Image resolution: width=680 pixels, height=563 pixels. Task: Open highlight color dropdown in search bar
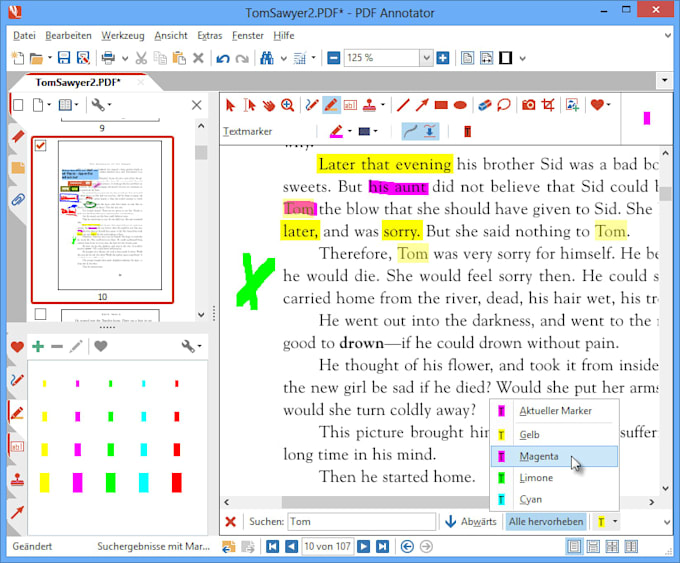point(615,521)
